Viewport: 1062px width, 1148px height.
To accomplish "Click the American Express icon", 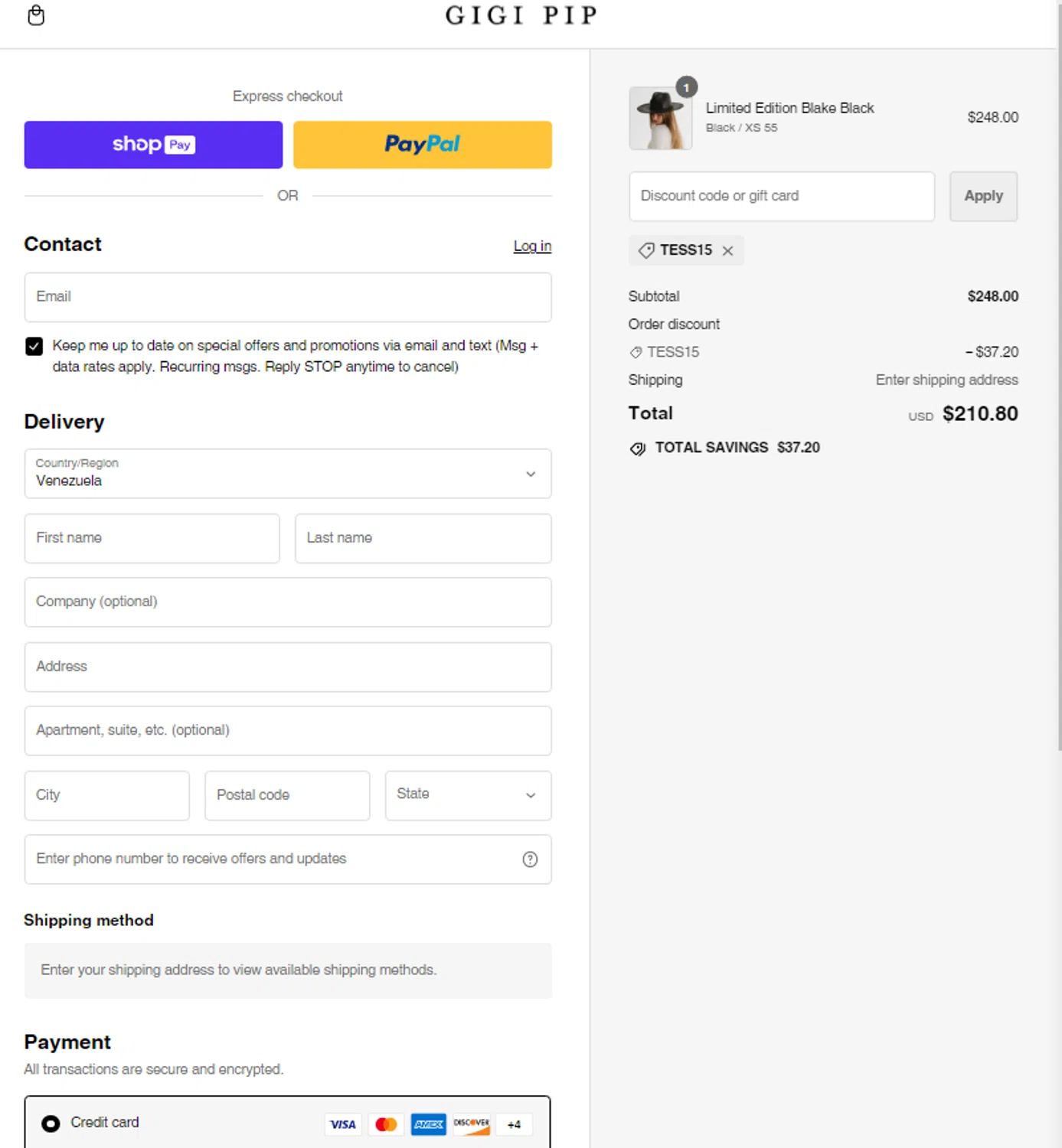I will pos(429,1124).
